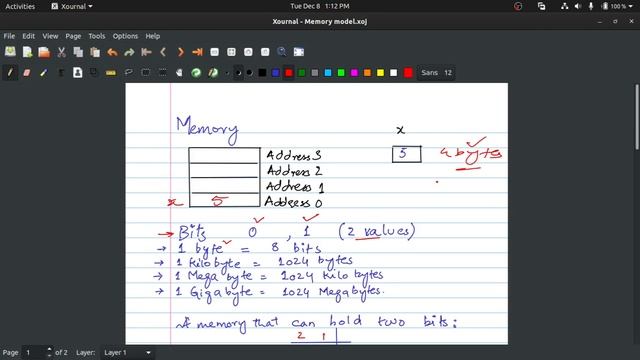Image resolution: width=640 pixels, height=360 pixels.
Task: Click the Paste clipboard icon
Action: [x=95, y=52]
